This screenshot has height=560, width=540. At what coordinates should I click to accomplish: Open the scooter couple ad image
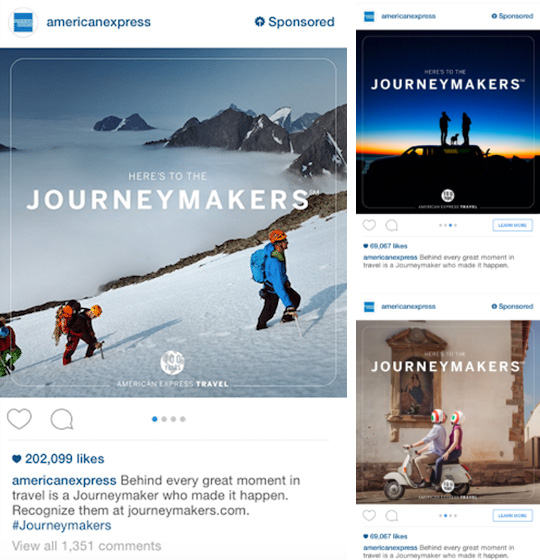[x=448, y=412]
